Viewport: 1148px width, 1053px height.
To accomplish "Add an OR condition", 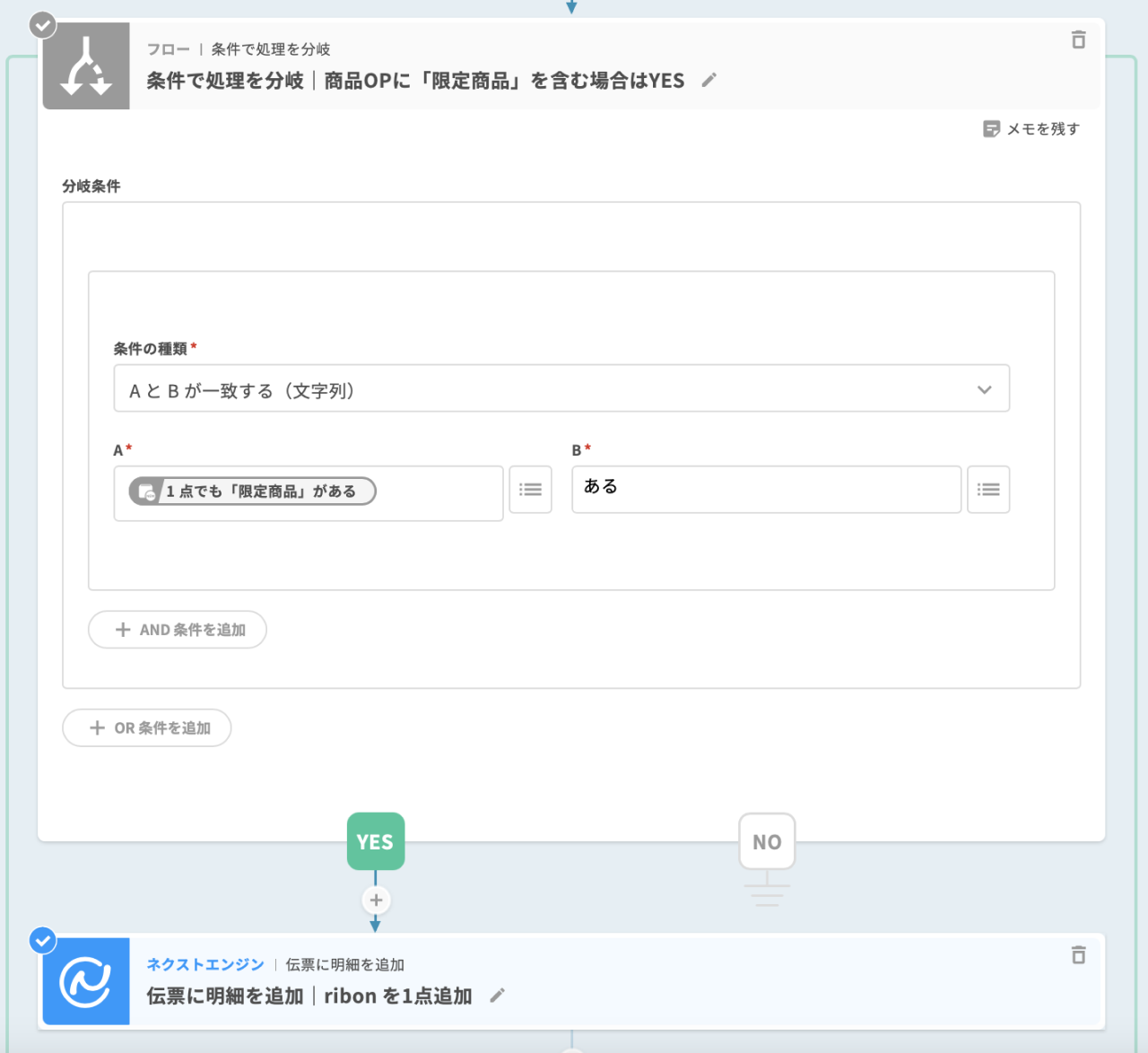I will (147, 728).
